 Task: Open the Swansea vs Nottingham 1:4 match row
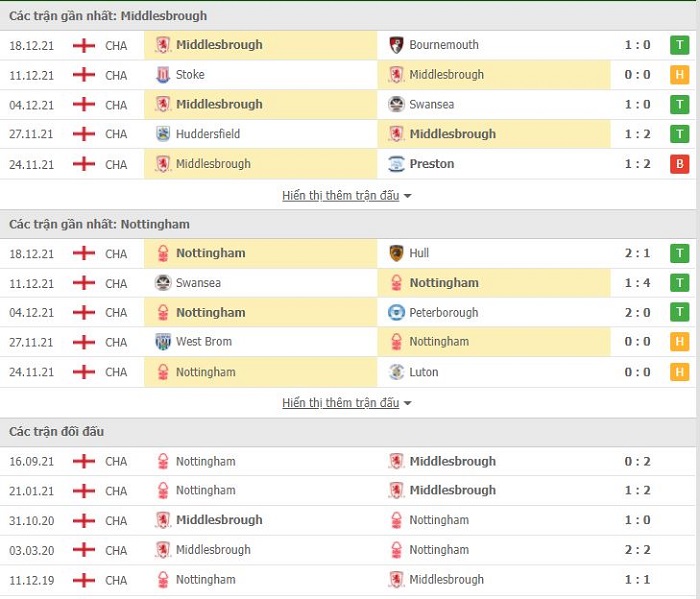(348, 283)
